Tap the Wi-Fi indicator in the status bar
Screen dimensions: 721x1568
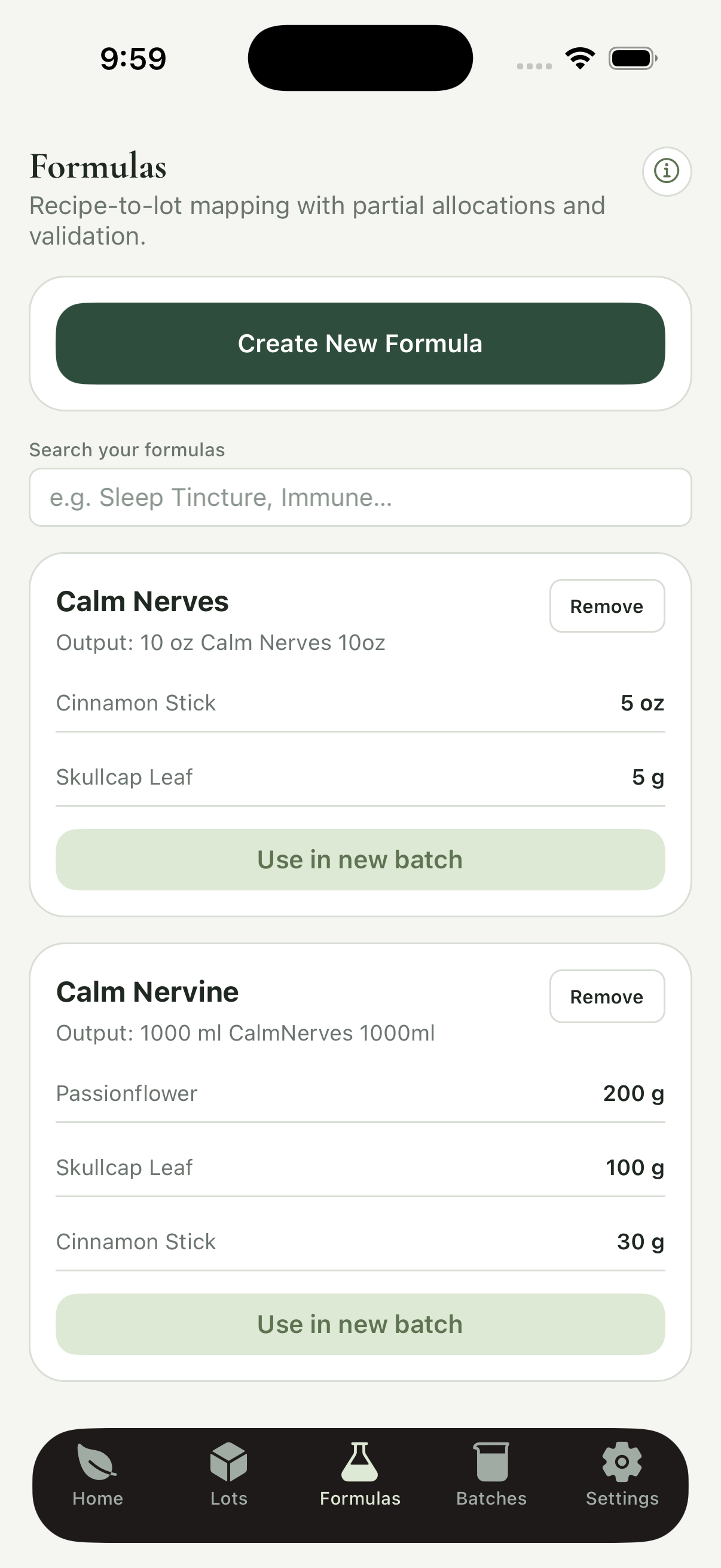579,57
